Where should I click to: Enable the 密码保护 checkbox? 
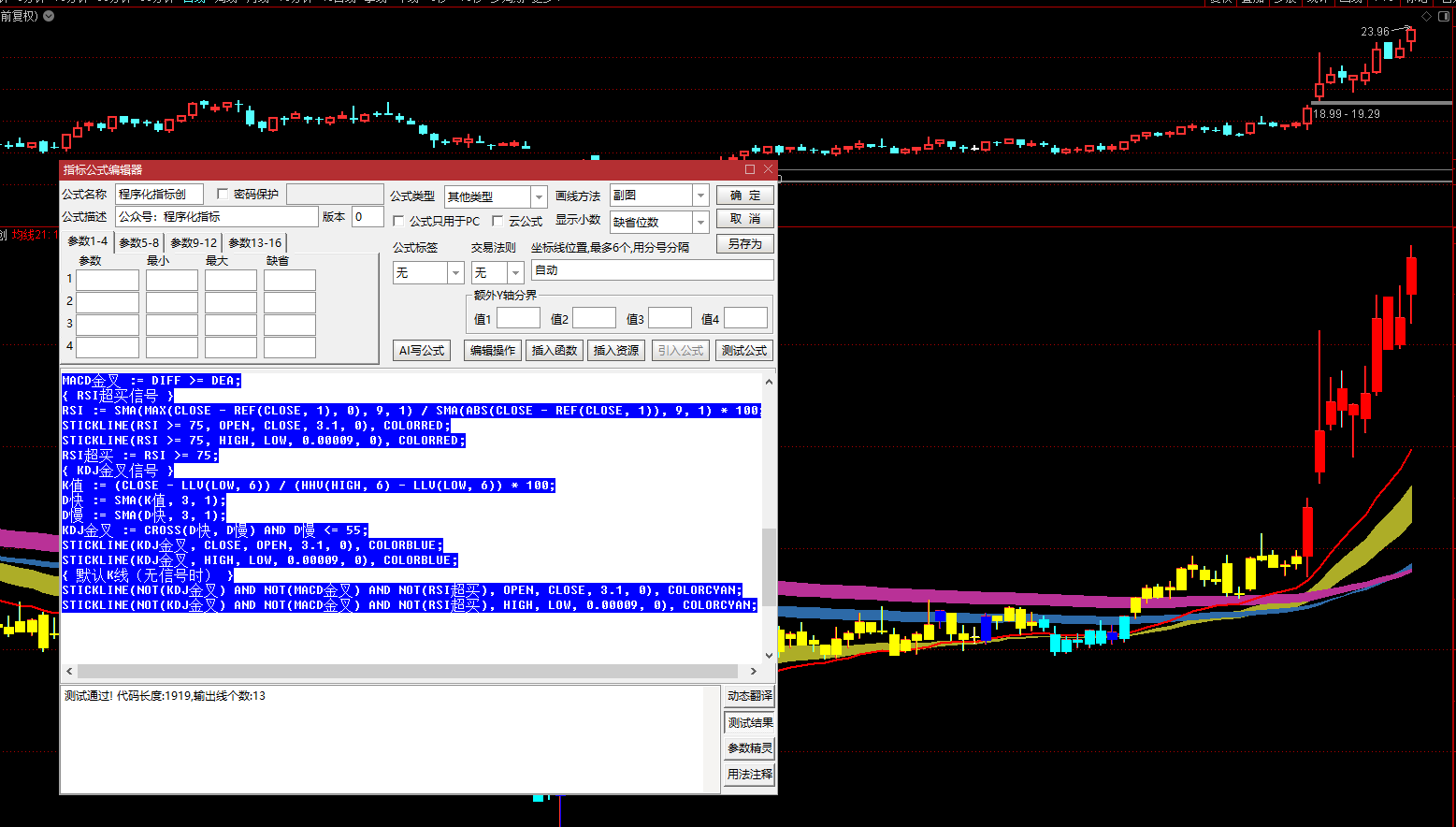coord(223,194)
